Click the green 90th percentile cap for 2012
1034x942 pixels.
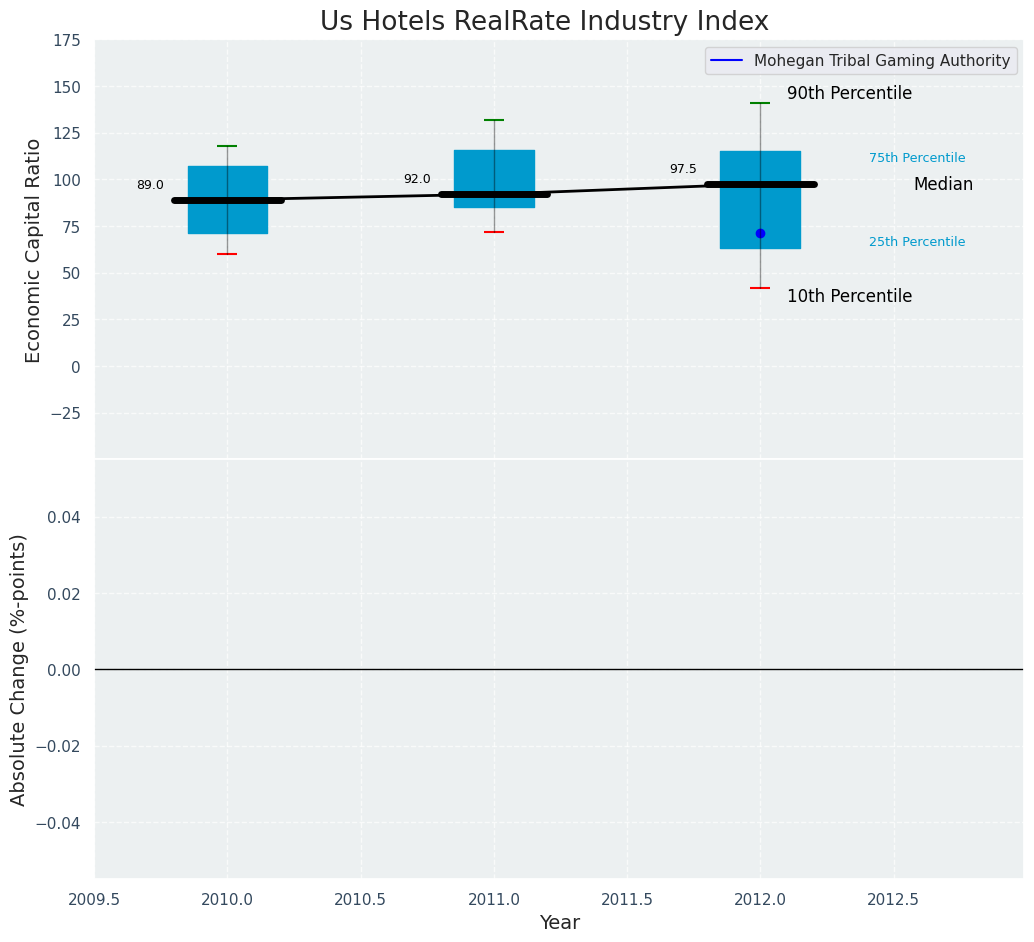click(760, 103)
